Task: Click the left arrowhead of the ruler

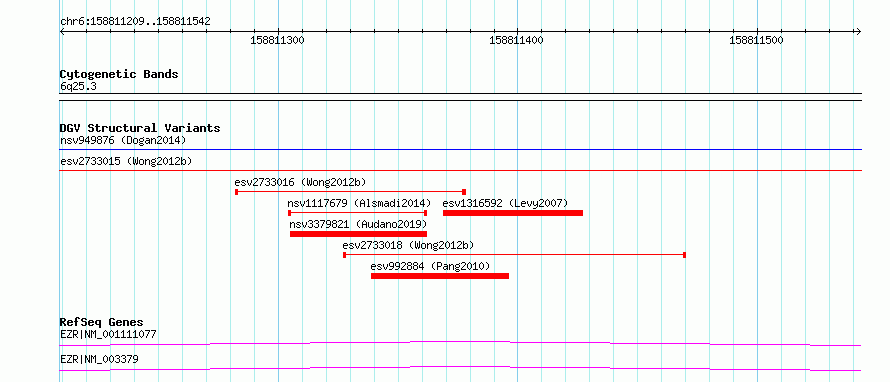Action: [x=62, y=31]
